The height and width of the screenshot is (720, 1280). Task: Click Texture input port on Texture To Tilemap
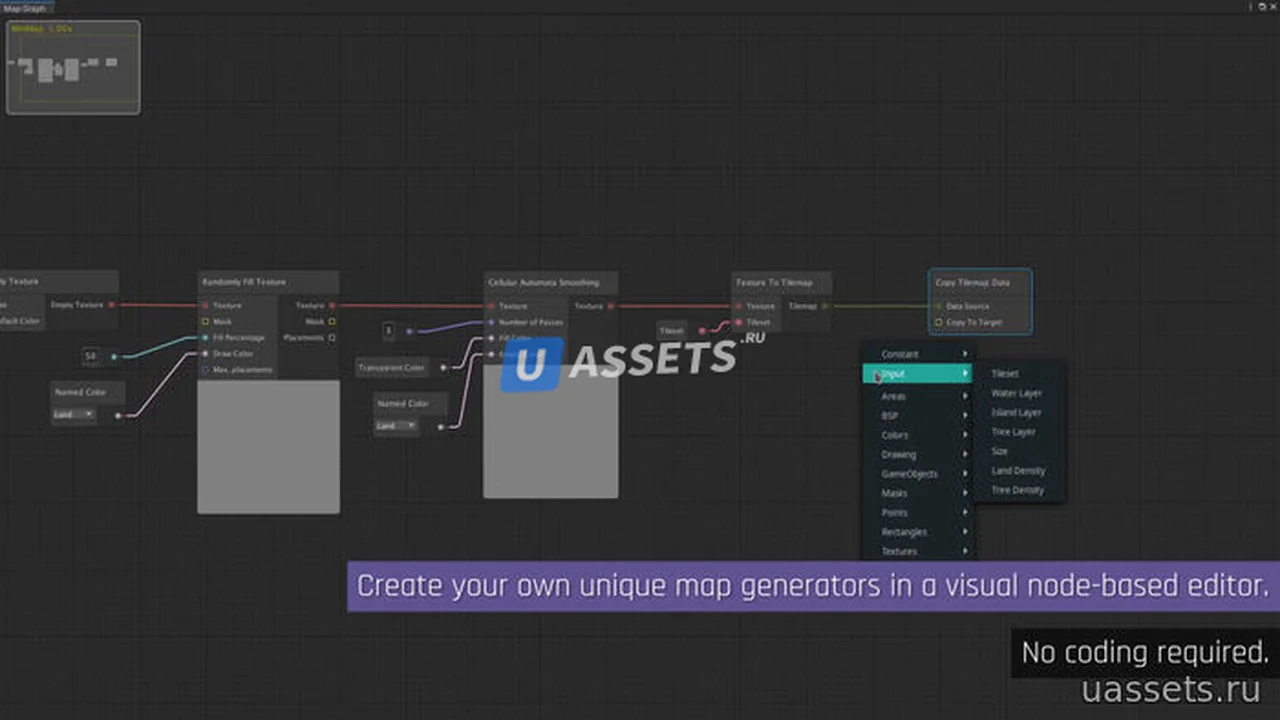click(x=739, y=306)
